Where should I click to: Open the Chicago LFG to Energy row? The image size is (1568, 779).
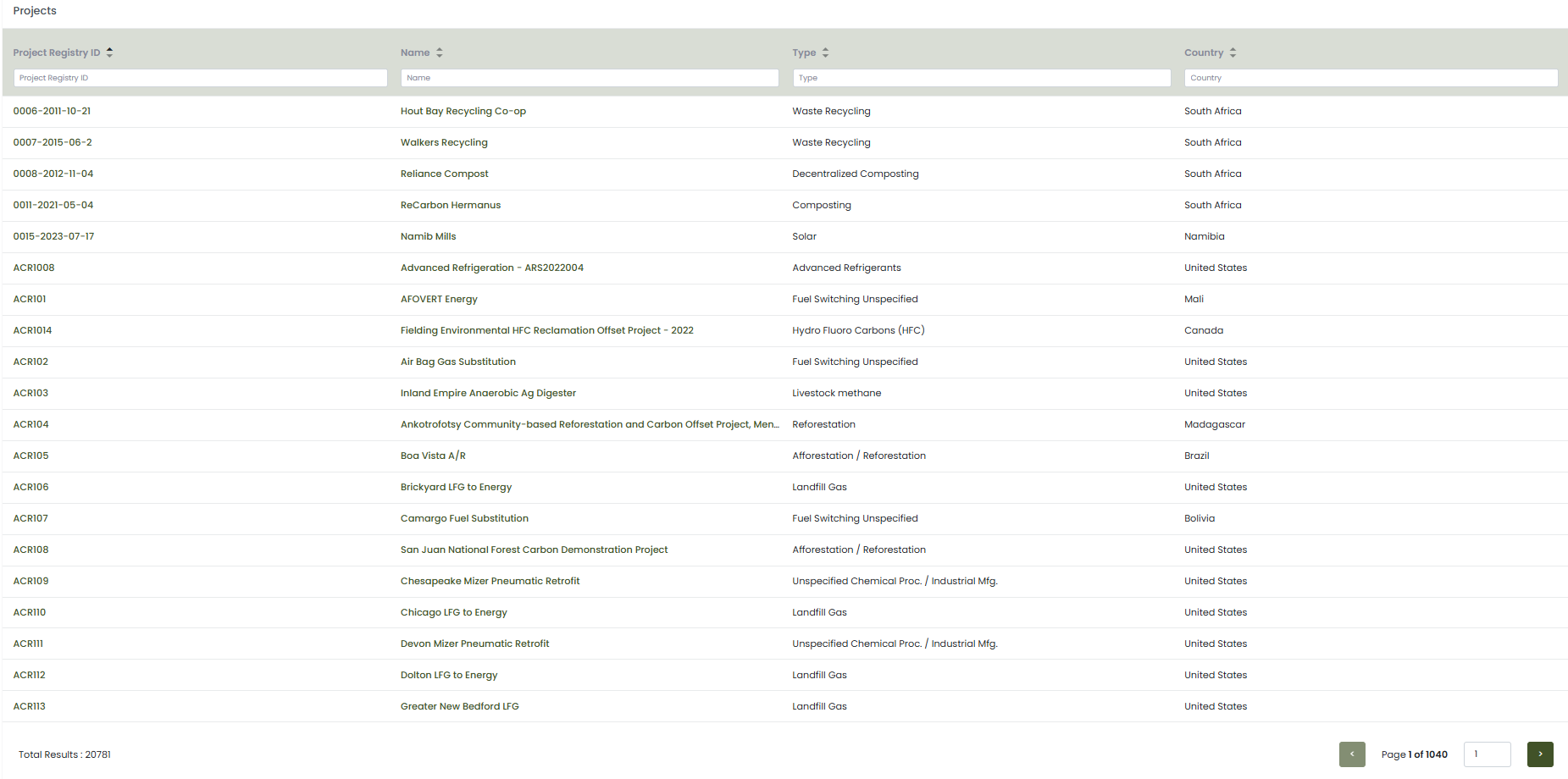453,612
